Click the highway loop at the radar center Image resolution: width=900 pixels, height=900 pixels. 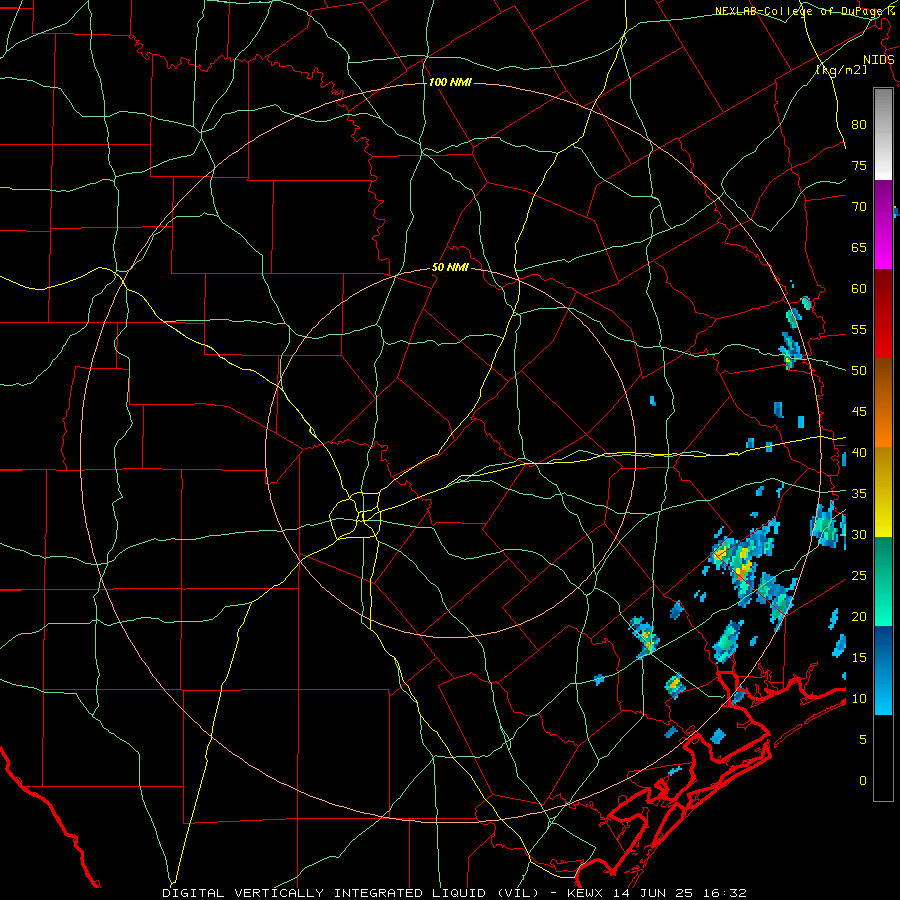point(355,515)
